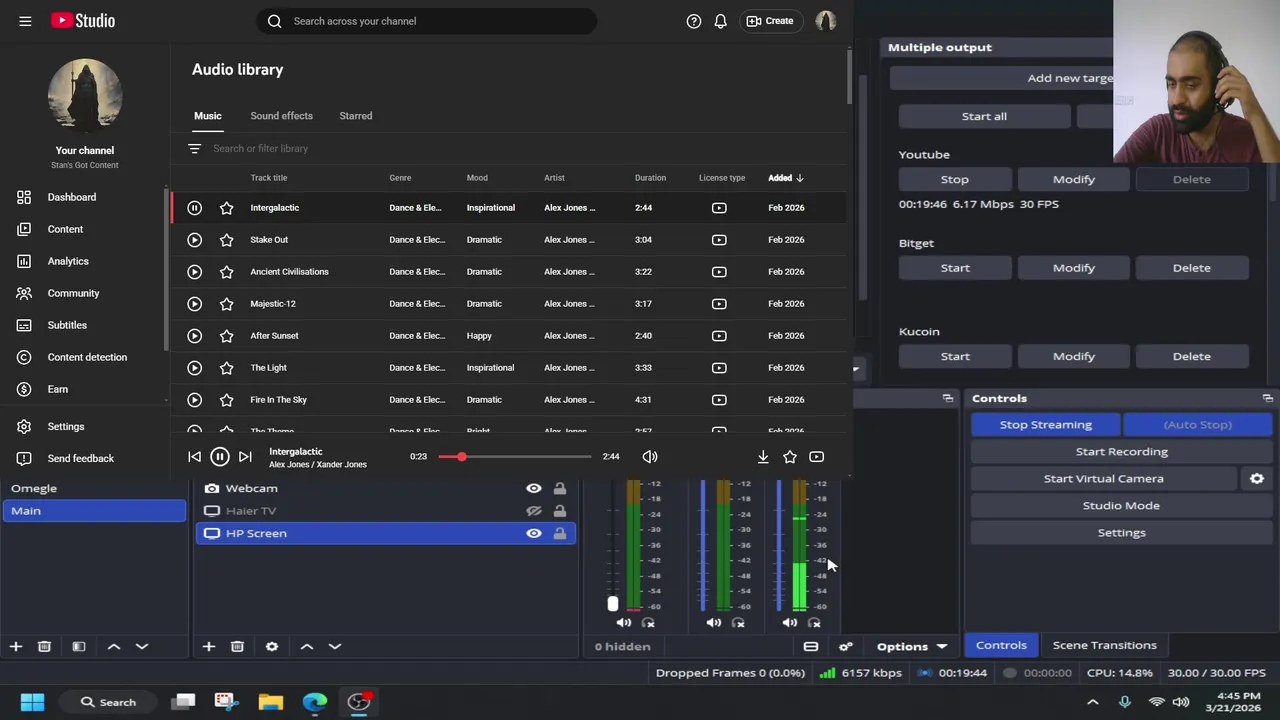This screenshot has height=720, width=1280.
Task: Select the Music tab
Action: coord(208,116)
